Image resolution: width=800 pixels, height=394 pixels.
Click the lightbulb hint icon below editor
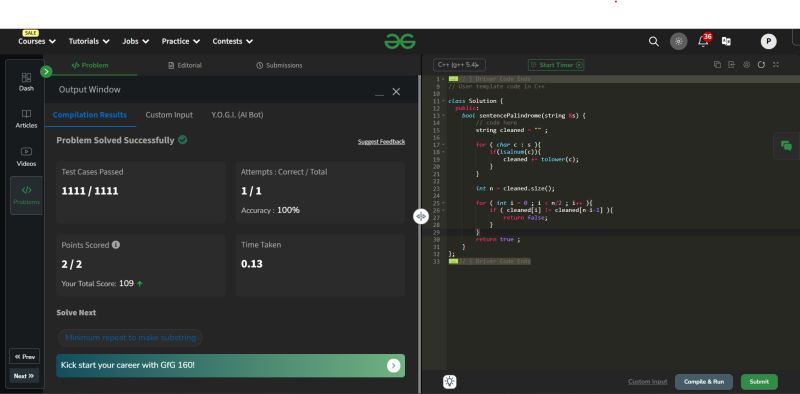coord(449,381)
